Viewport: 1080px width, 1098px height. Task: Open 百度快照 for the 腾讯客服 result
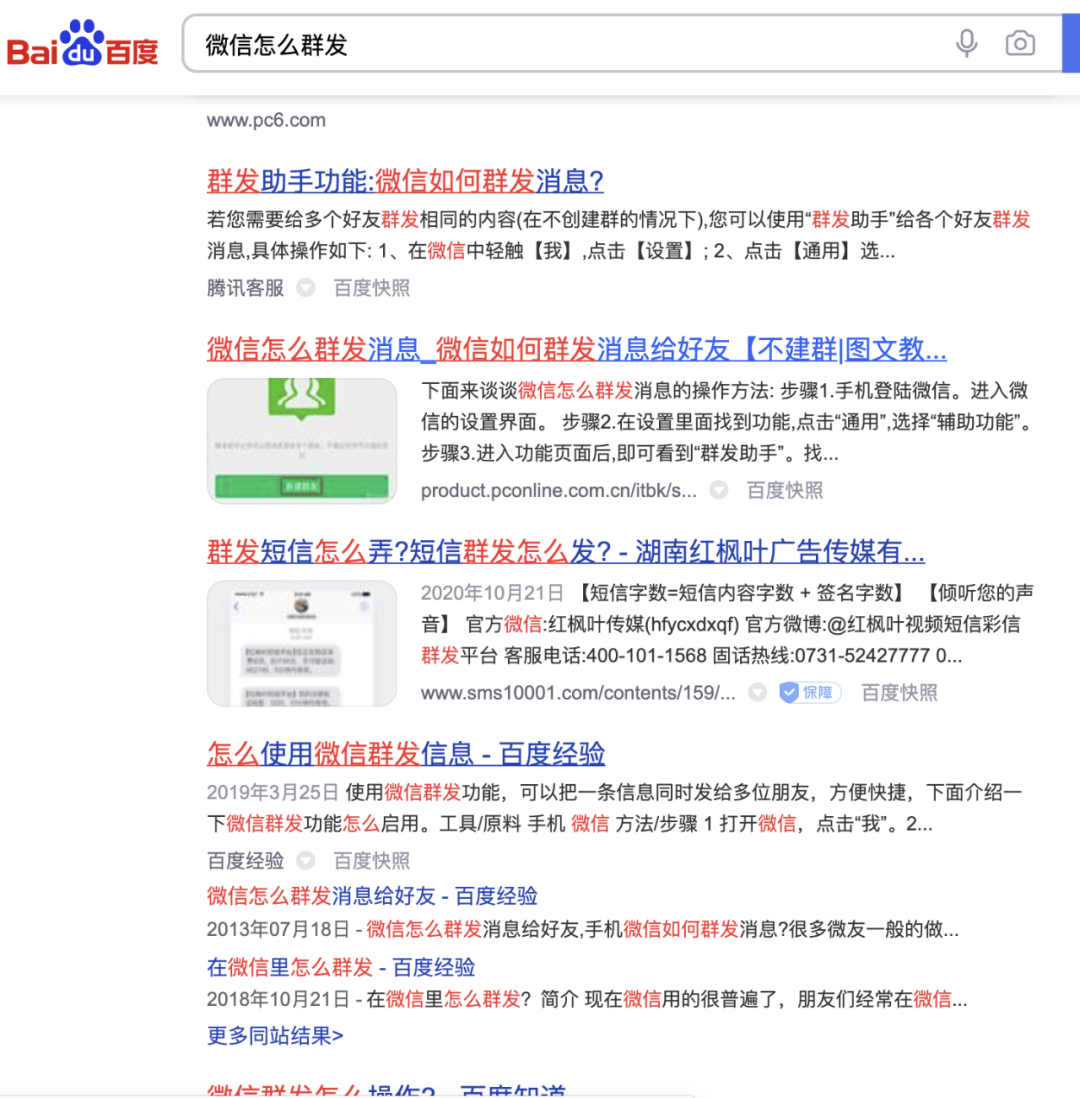click(371, 288)
